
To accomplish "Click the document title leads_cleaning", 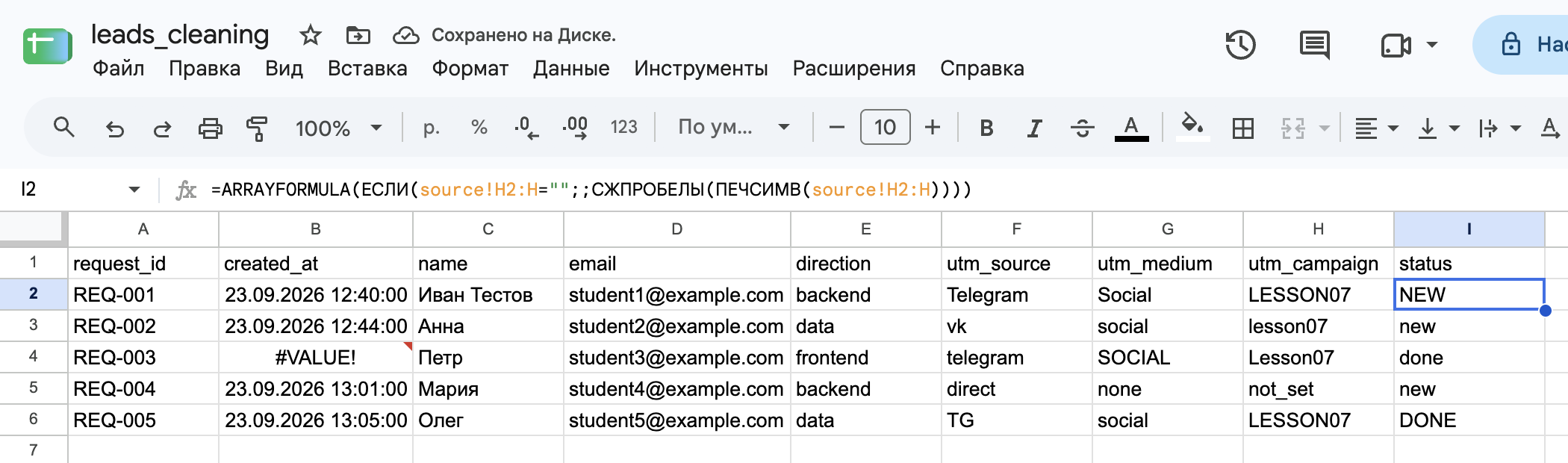I will tap(180, 34).
